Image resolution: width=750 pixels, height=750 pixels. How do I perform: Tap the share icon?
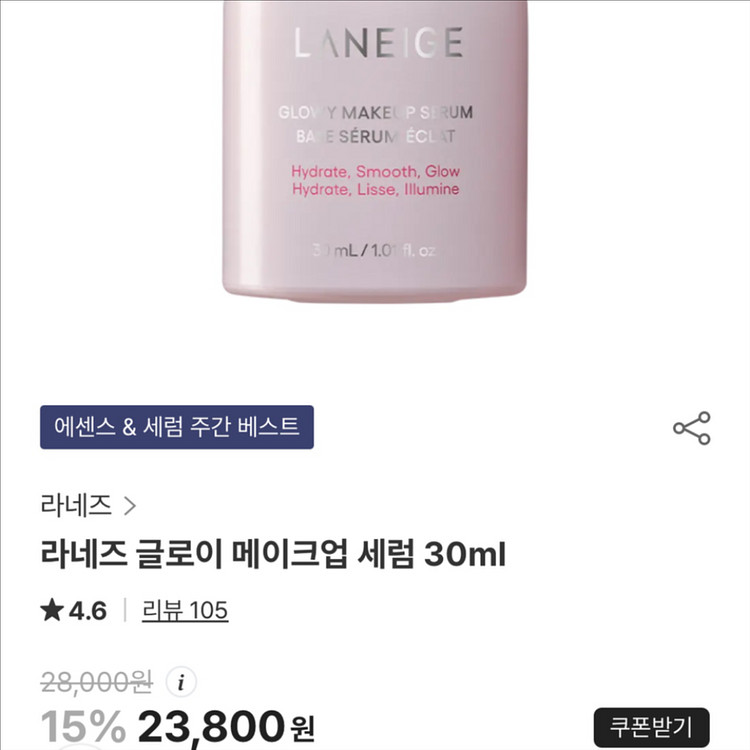click(692, 428)
